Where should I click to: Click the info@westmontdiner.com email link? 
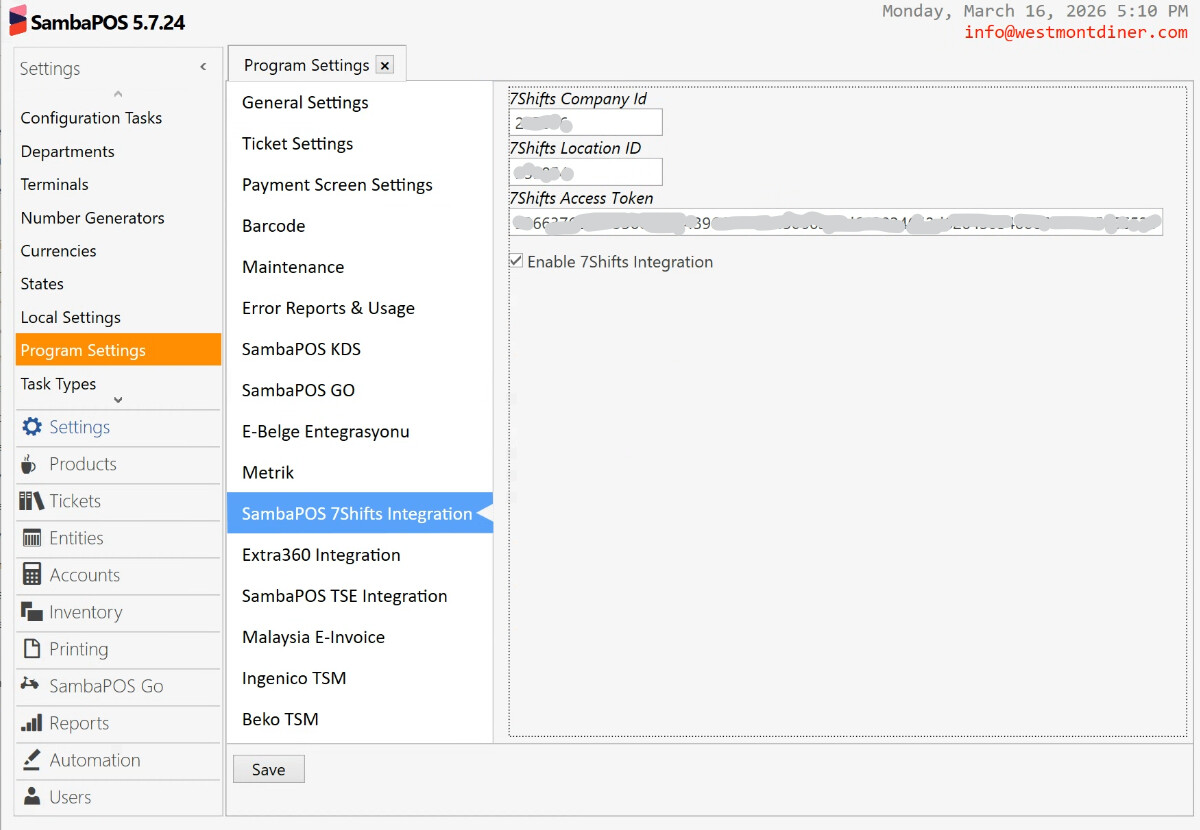[x=1075, y=32]
